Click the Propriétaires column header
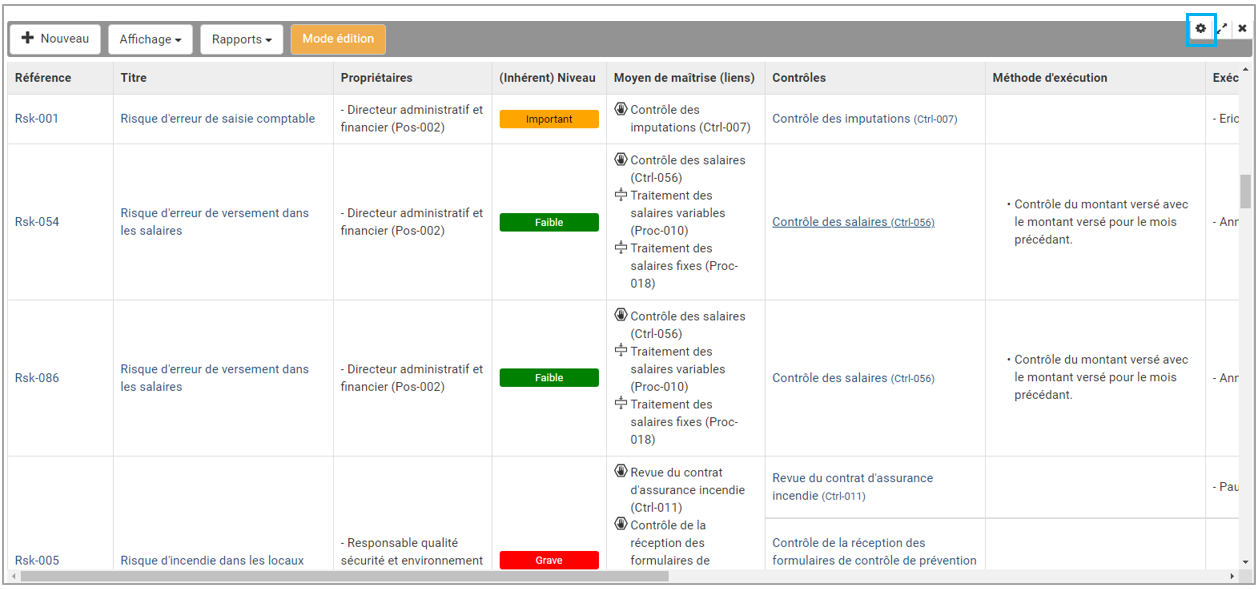The width and height of the screenshot is (1260, 590). 376,78
